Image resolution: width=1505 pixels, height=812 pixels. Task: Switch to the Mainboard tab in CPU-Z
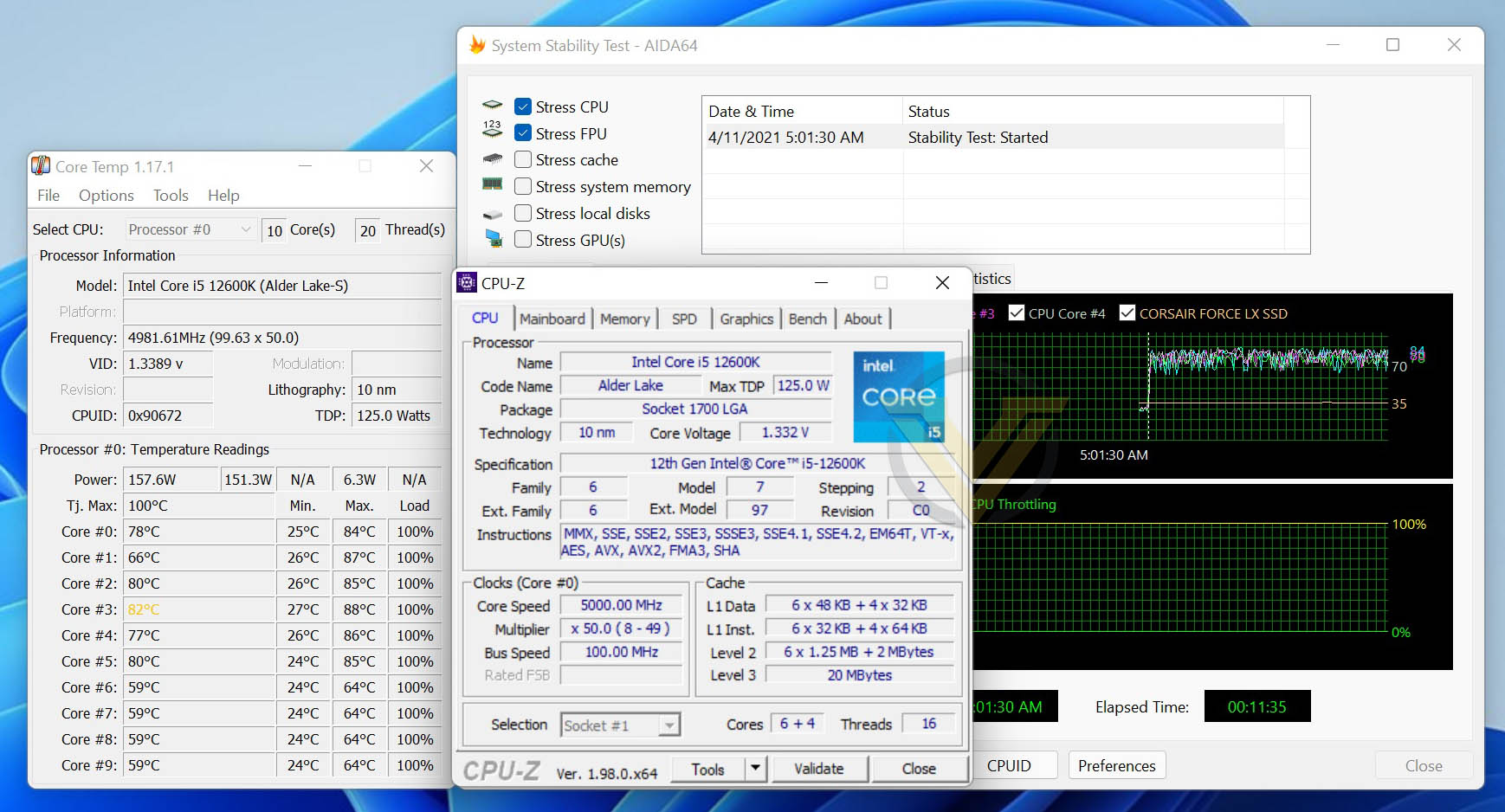pos(552,319)
